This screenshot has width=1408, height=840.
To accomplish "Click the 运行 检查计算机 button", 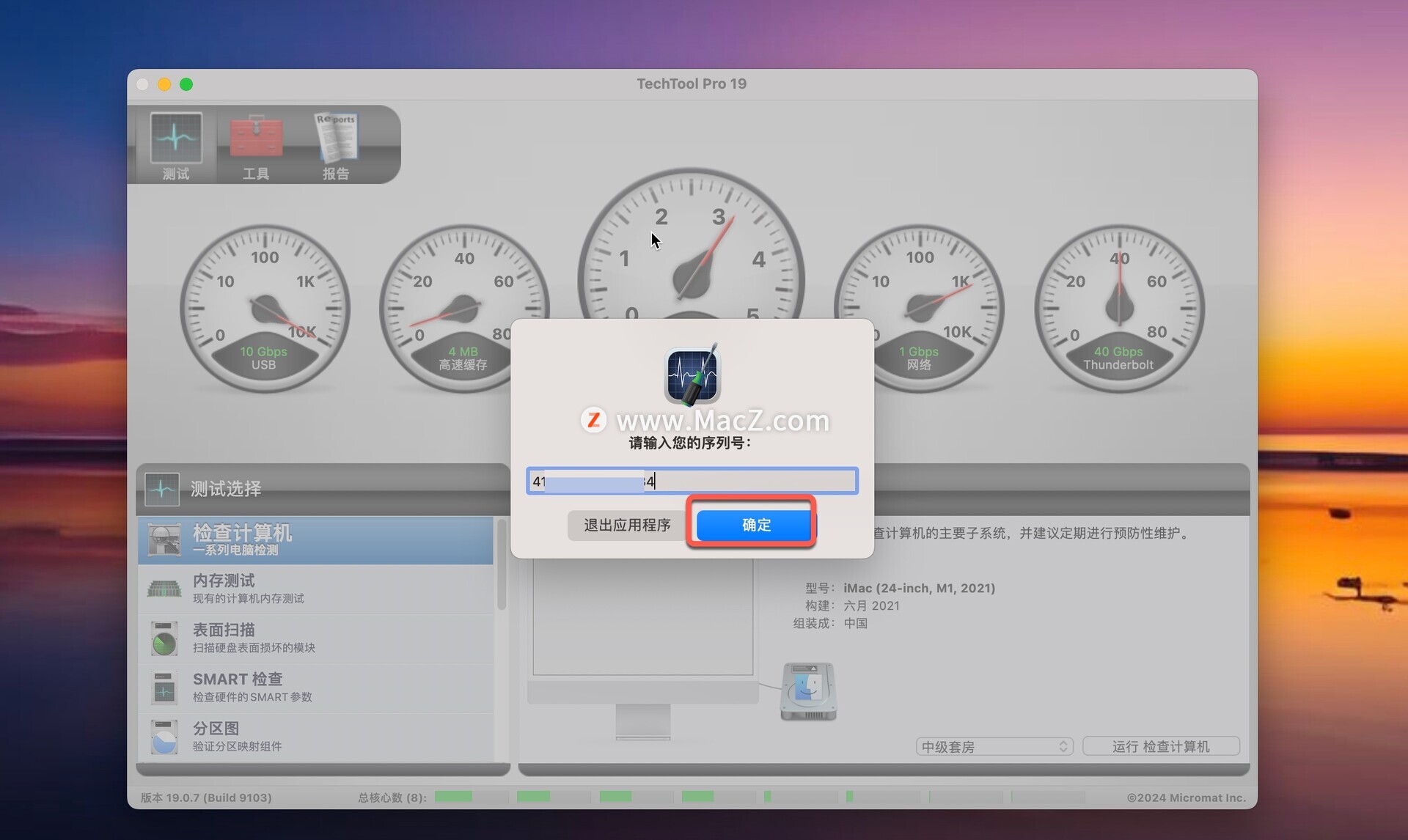I will coord(1161,746).
